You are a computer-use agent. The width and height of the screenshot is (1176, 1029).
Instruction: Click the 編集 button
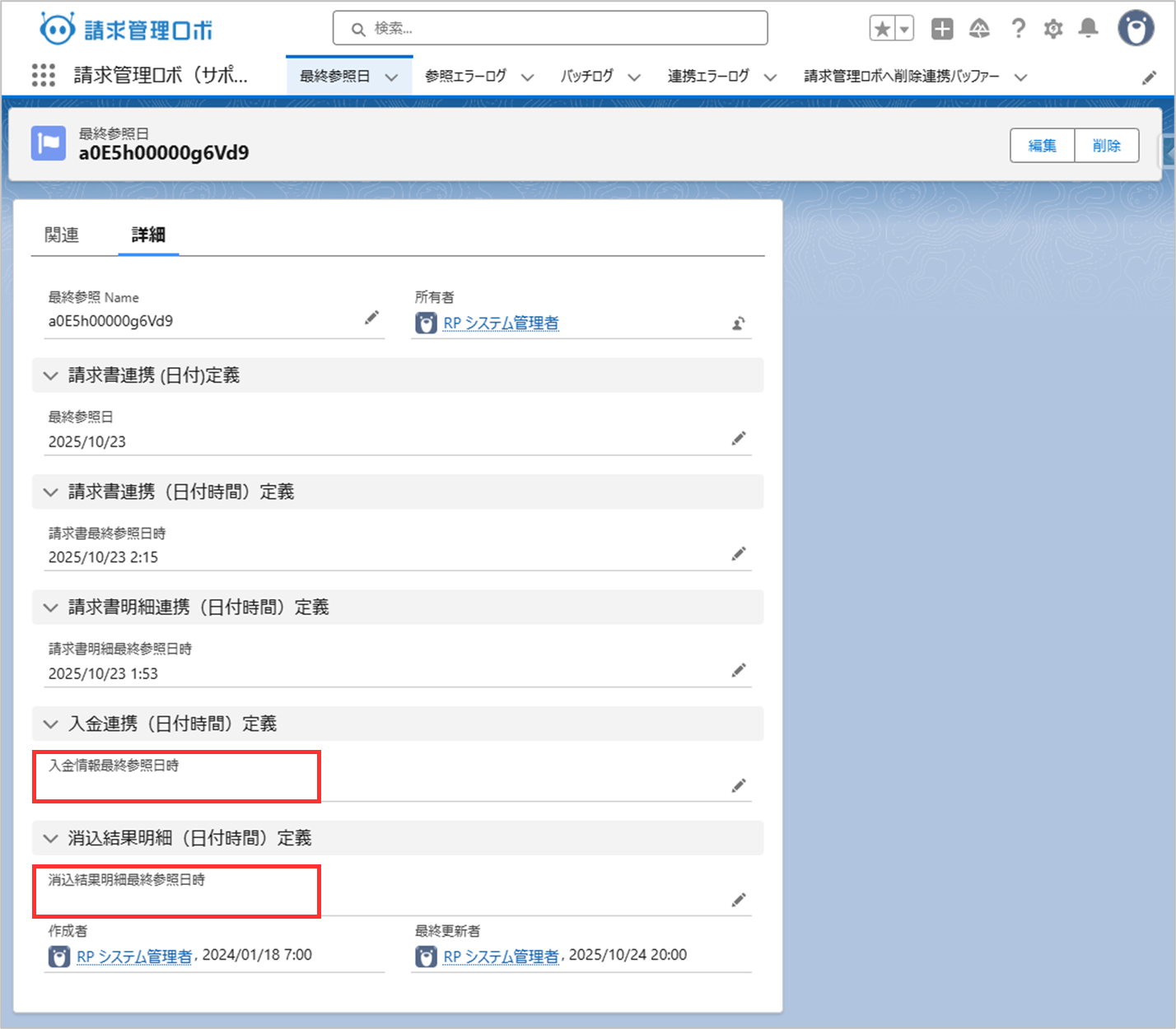tap(1042, 146)
